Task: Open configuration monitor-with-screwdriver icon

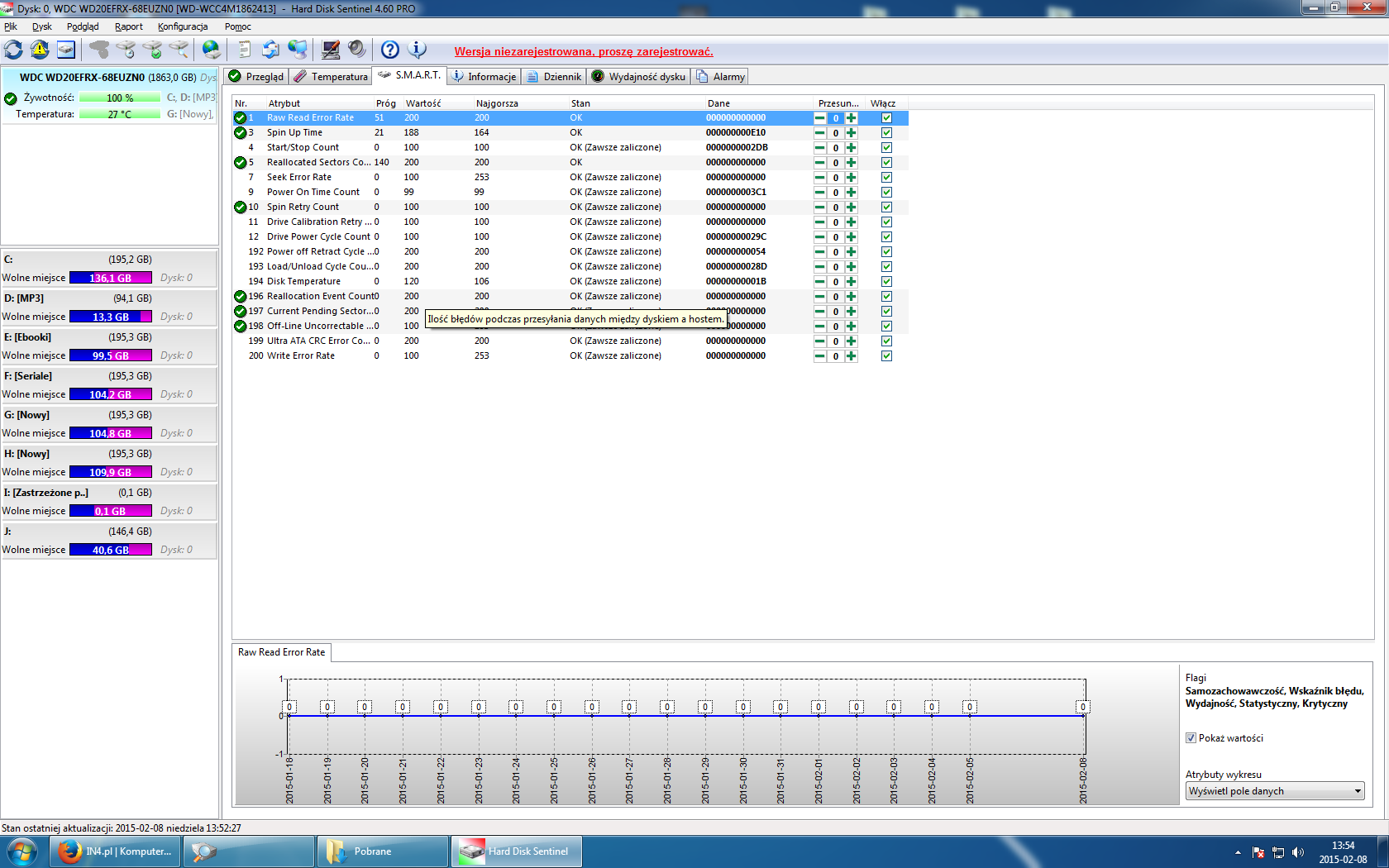Action: pos(331,50)
